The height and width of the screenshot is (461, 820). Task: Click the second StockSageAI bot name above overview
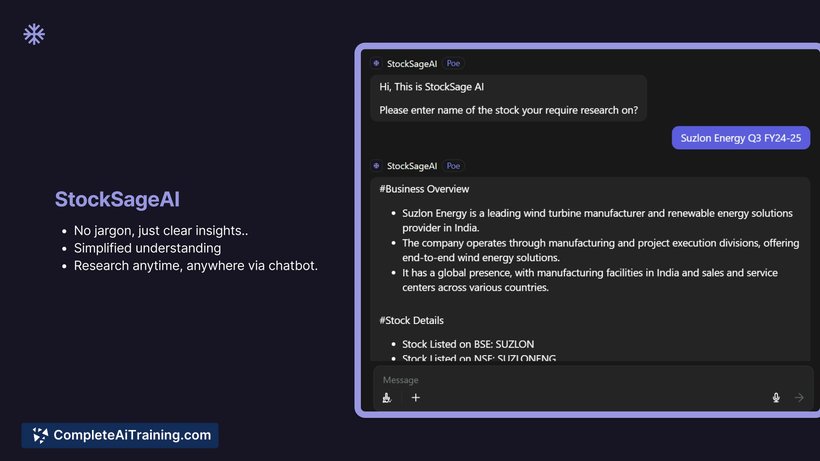(412, 166)
